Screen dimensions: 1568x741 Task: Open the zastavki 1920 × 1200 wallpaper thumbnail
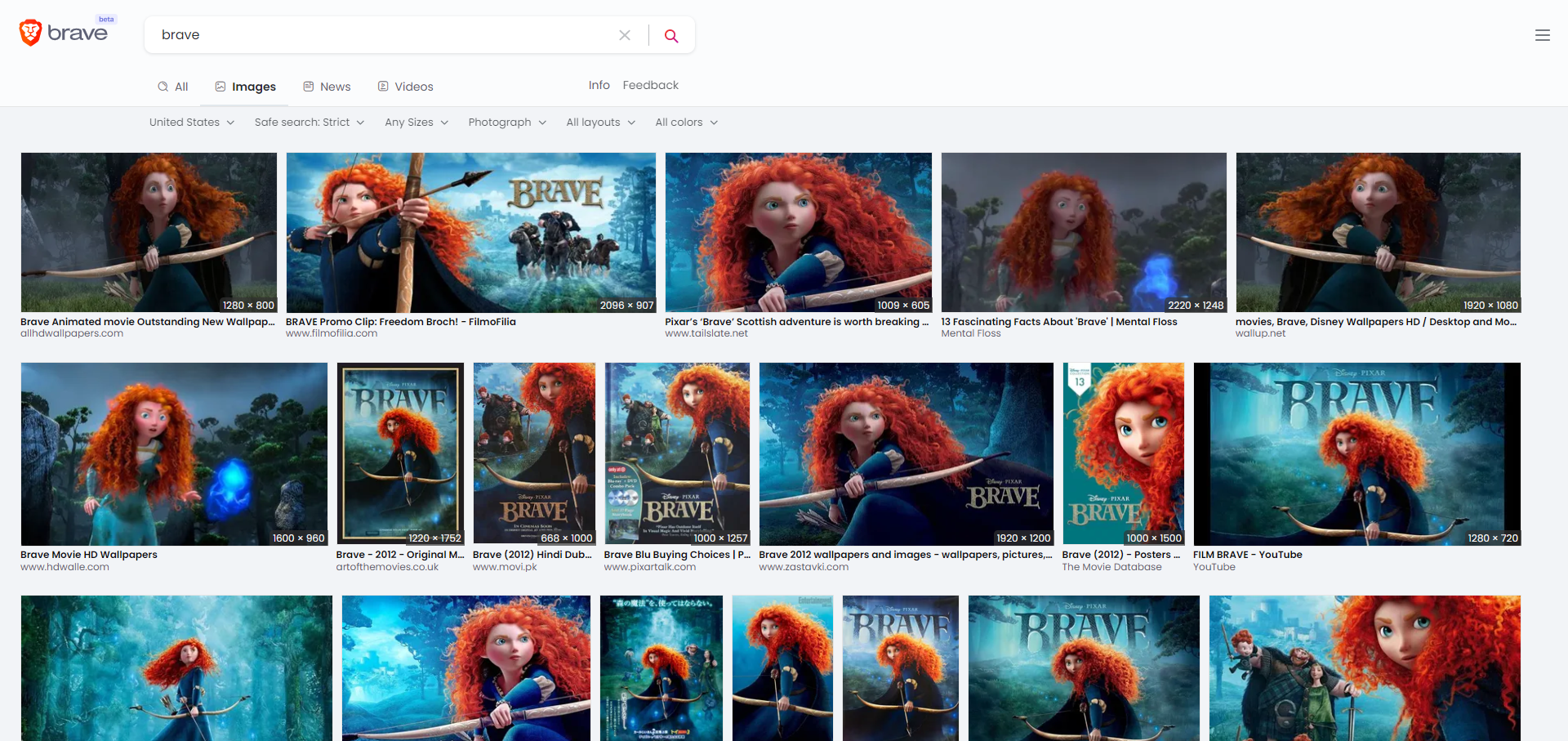tap(906, 454)
